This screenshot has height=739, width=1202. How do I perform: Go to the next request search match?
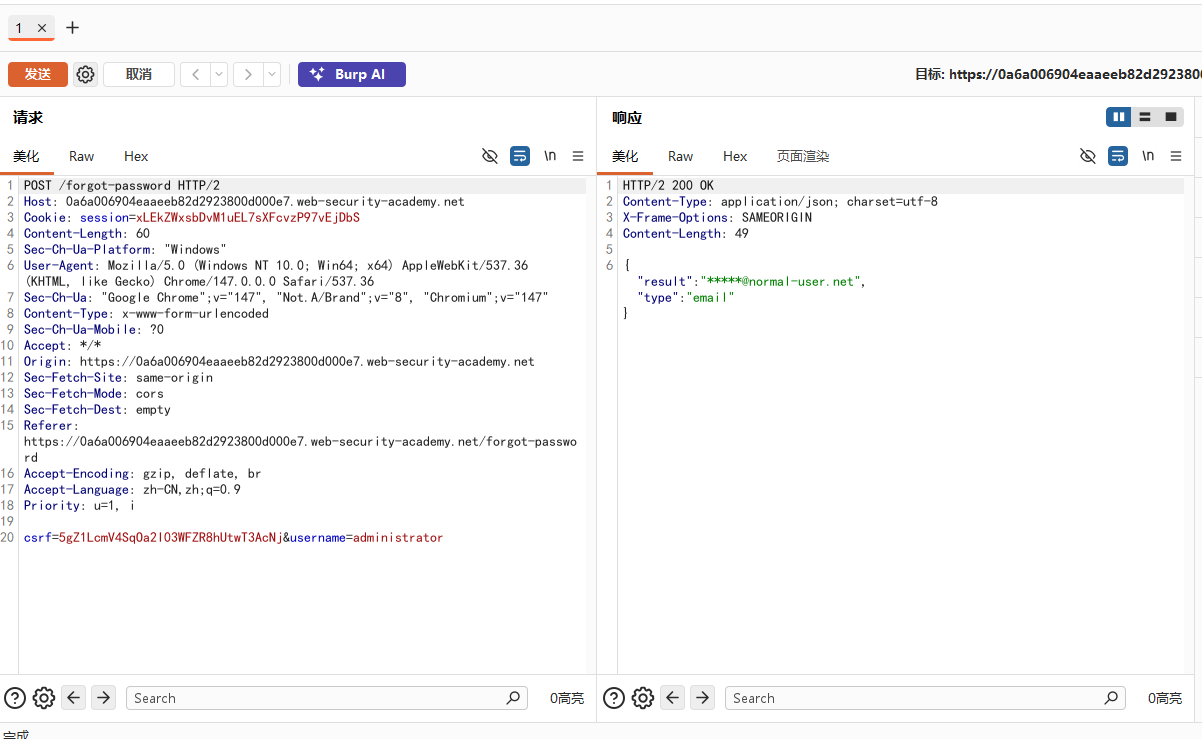[x=103, y=698]
